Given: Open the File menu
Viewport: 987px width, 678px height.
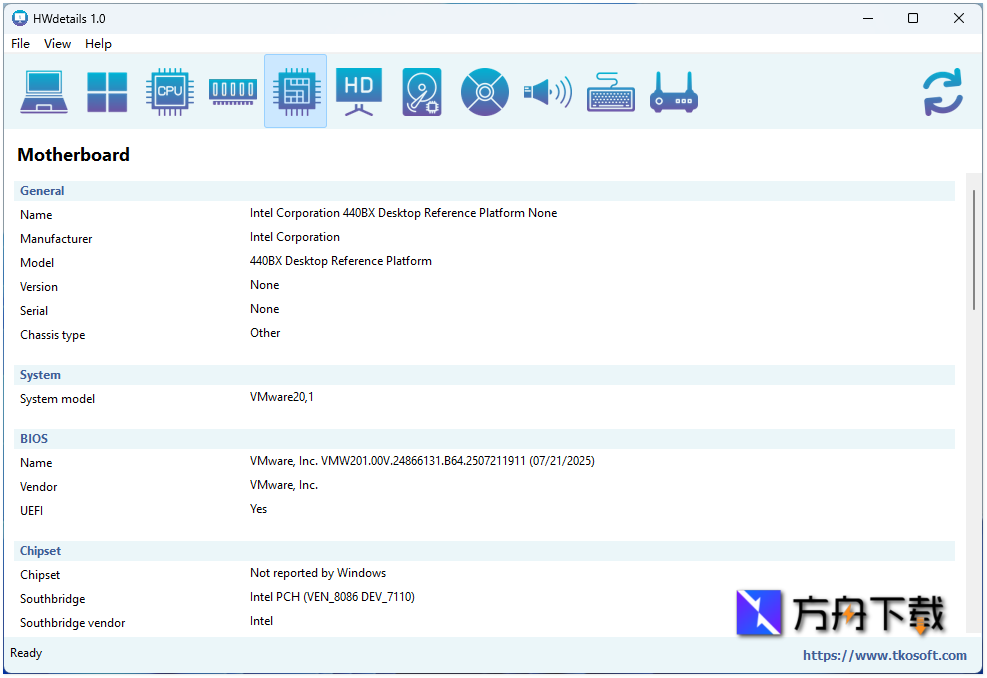Looking at the screenshot, I should [x=20, y=43].
